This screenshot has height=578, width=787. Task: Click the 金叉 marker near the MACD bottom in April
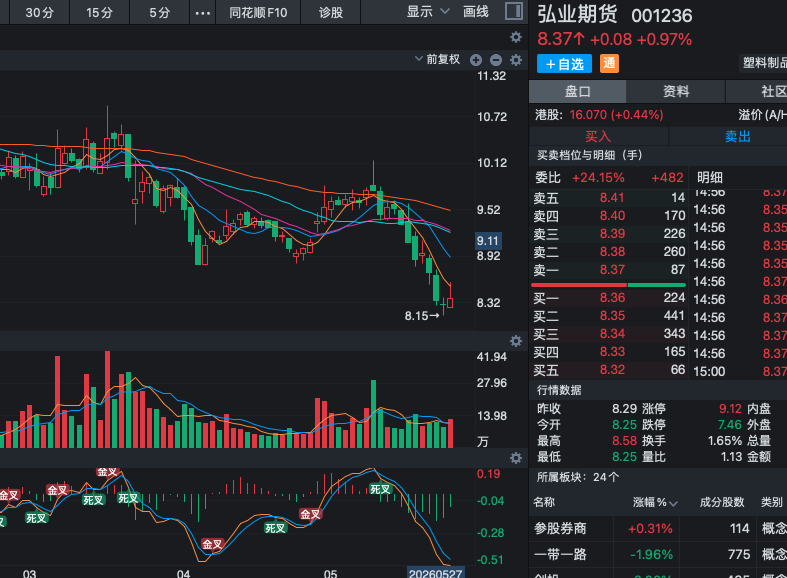pos(212,544)
